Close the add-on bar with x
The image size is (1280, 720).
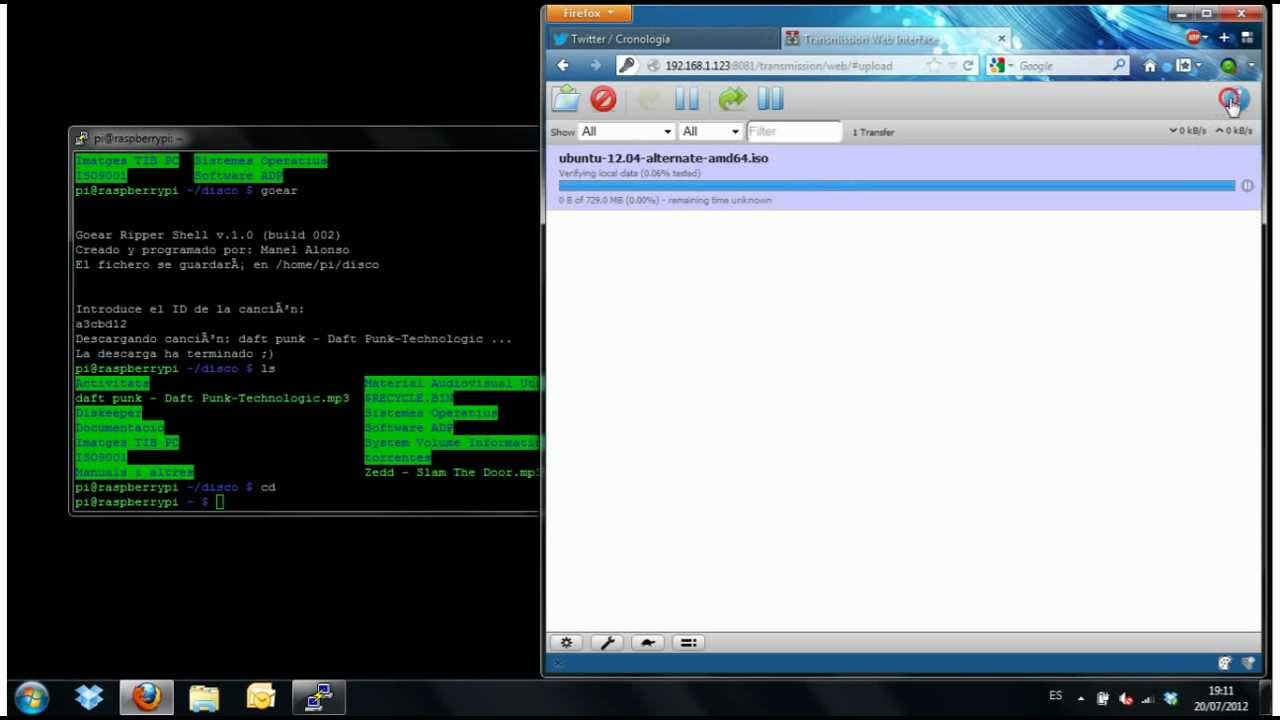point(558,663)
